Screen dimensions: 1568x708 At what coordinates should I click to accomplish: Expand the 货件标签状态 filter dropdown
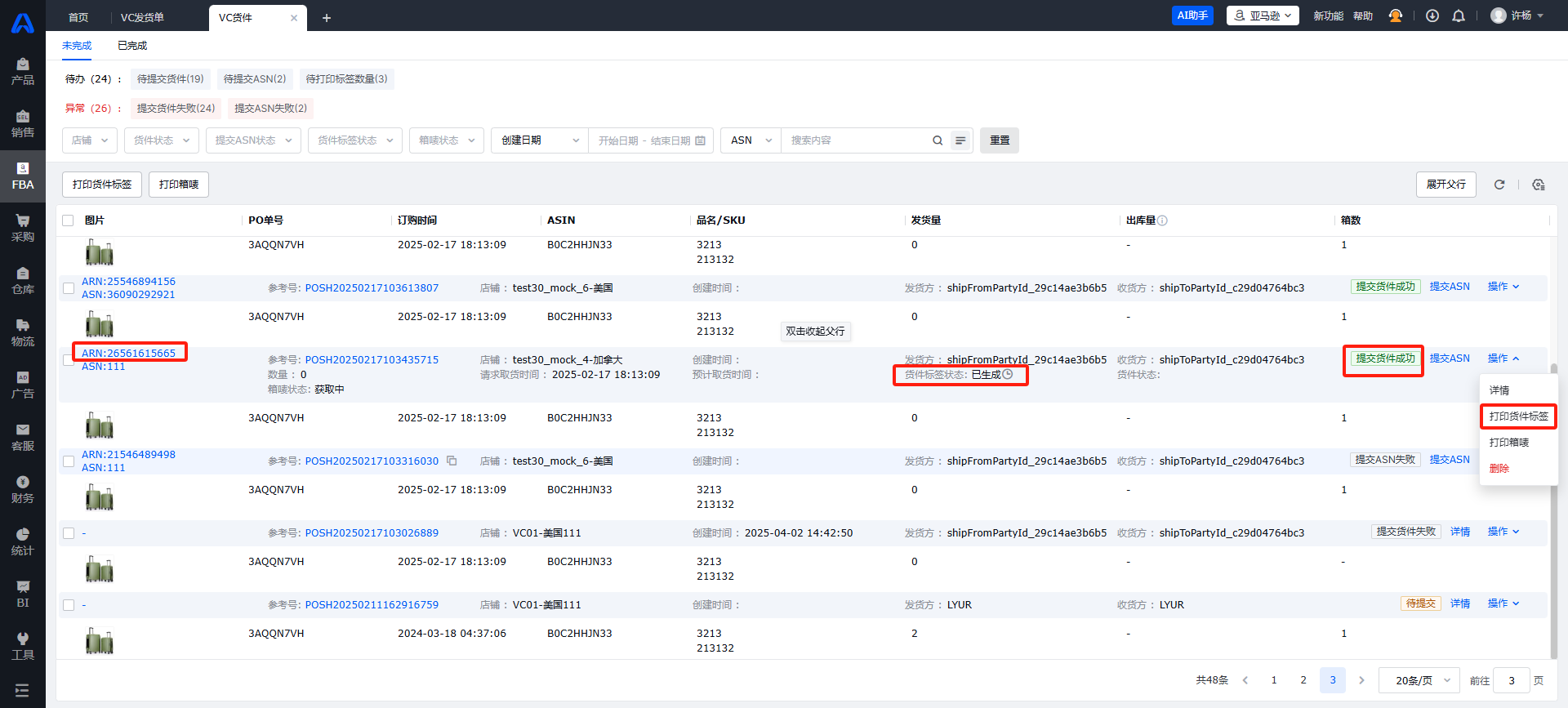coord(355,140)
